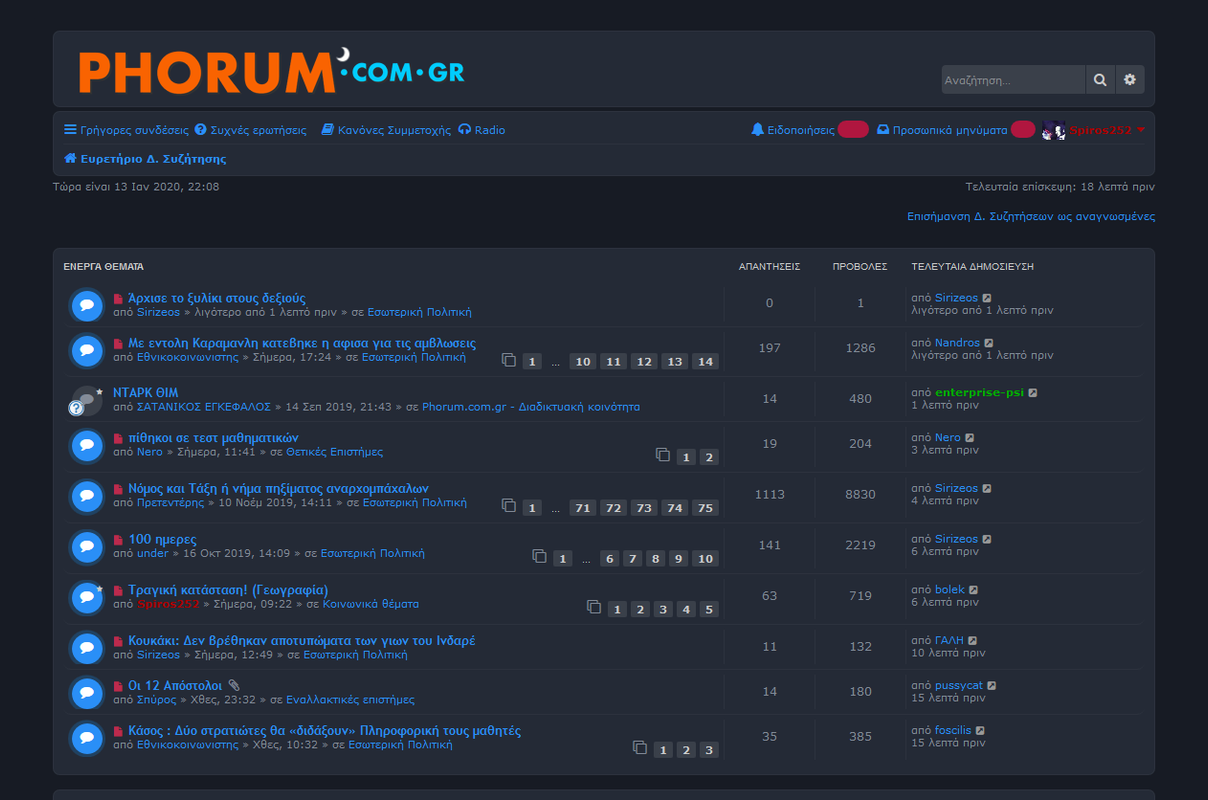Open page jump icon for Κάσος topic
This screenshot has width=1208, height=800.
[640, 747]
